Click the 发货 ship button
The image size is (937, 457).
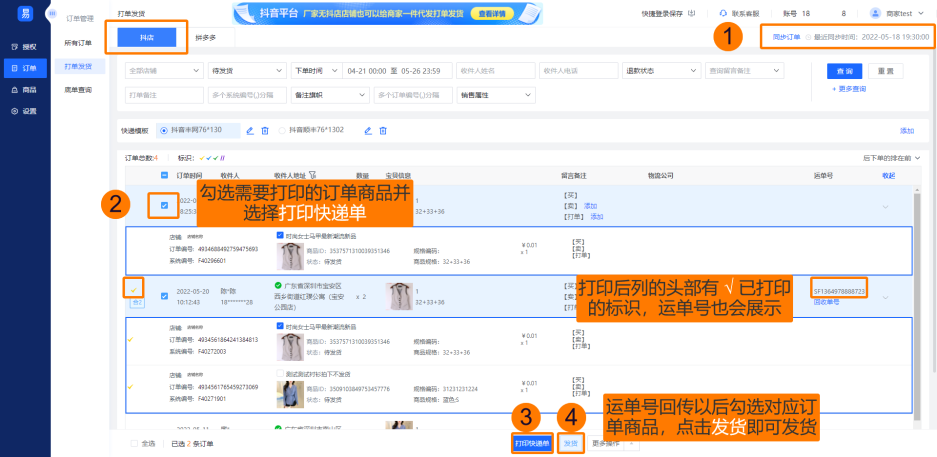click(x=571, y=444)
